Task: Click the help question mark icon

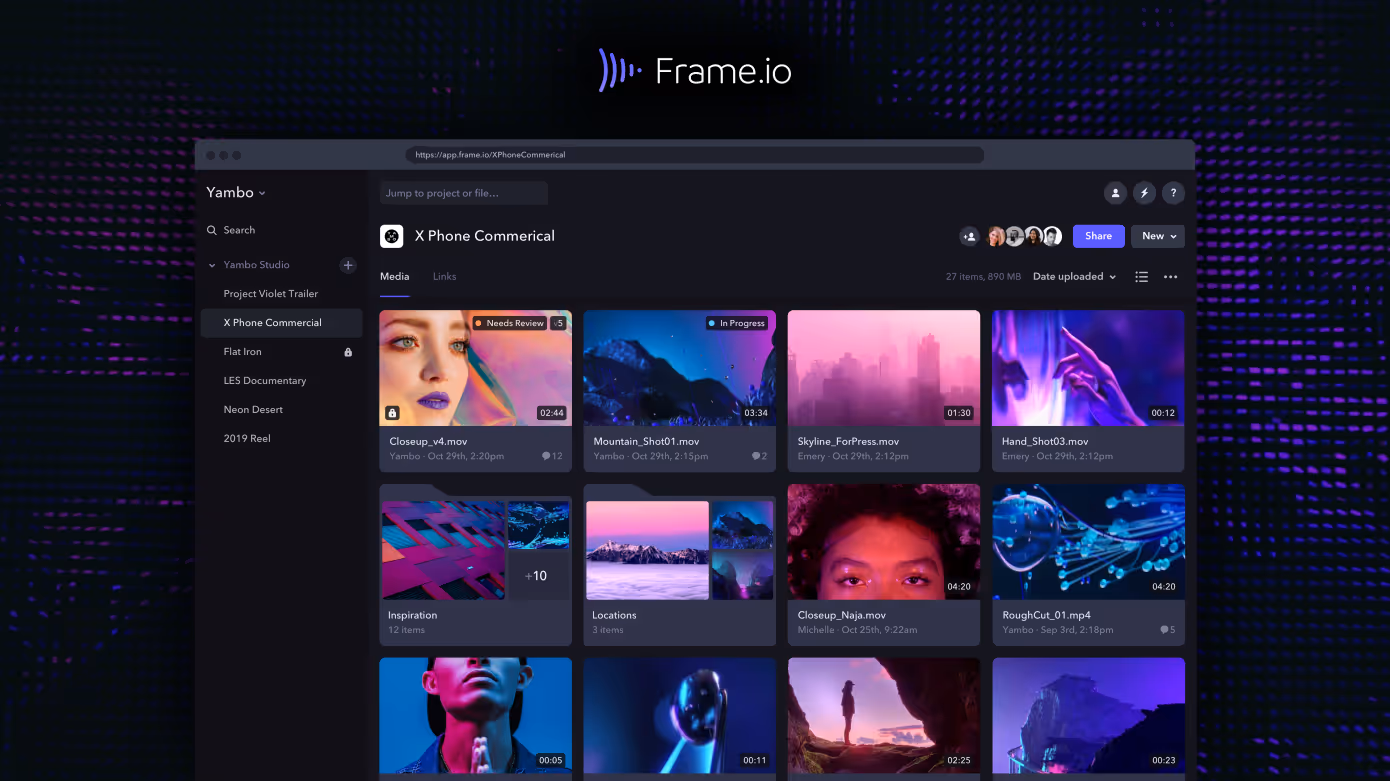Action: click(1173, 192)
